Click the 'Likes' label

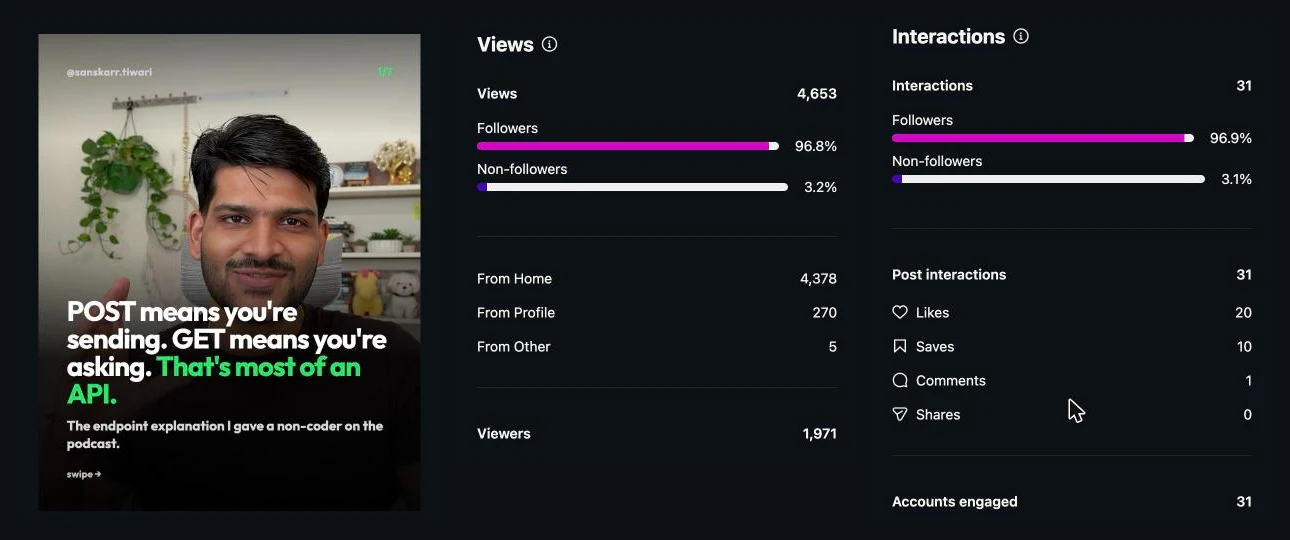pyautogui.click(x=933, y=312)
